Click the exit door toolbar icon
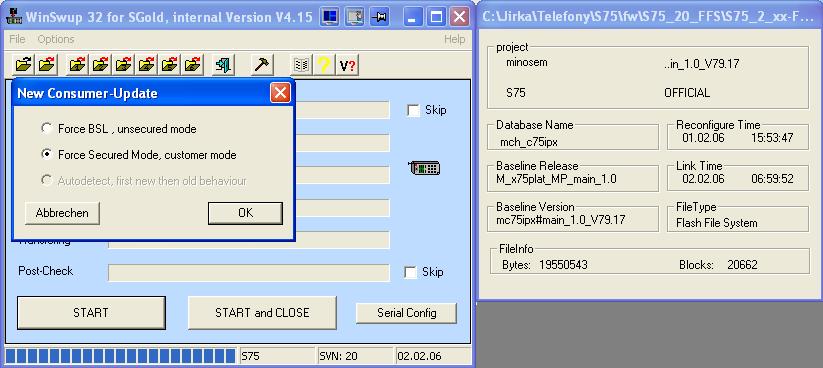823x368 pixels. pos(223,65)
